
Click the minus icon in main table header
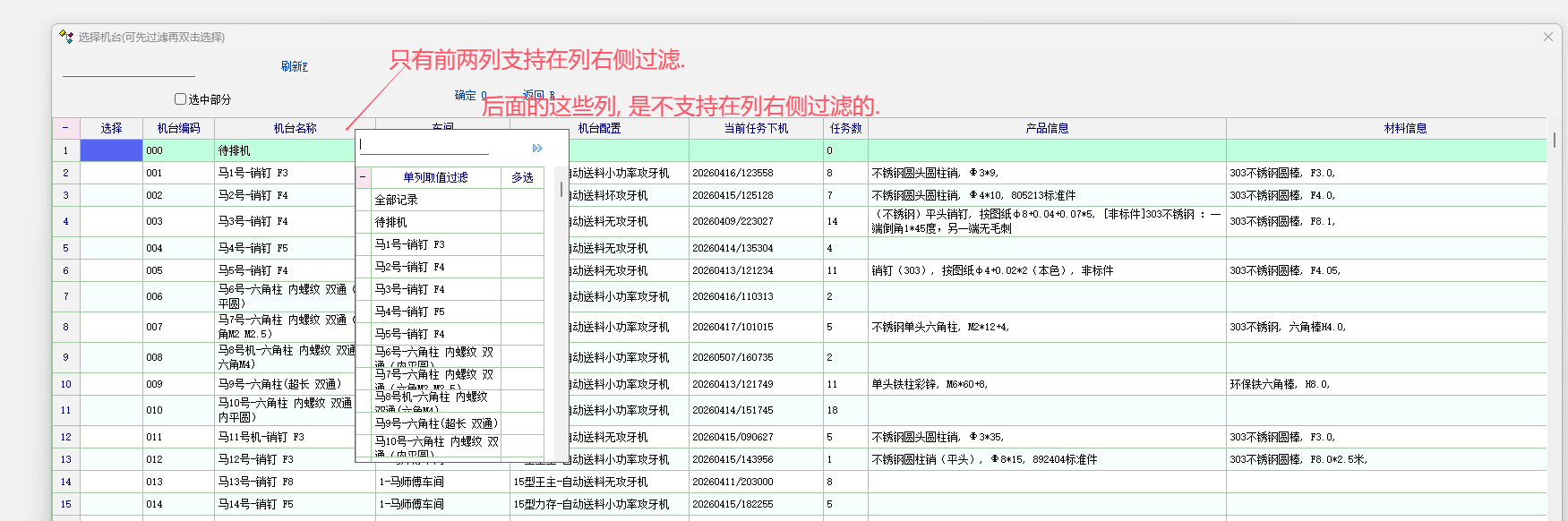(65, 128)
